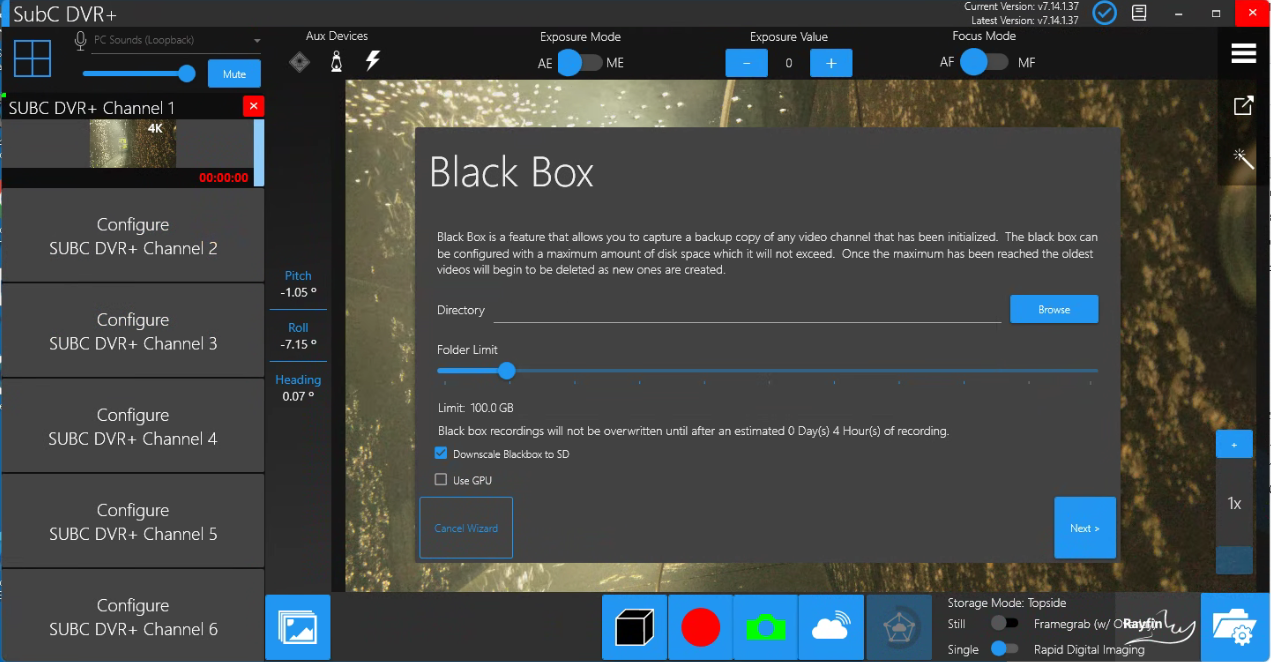Screen dimensions: 1271x662
Task: Click the Current Version v7.14.1.37 text
Action: [1022, 6]
